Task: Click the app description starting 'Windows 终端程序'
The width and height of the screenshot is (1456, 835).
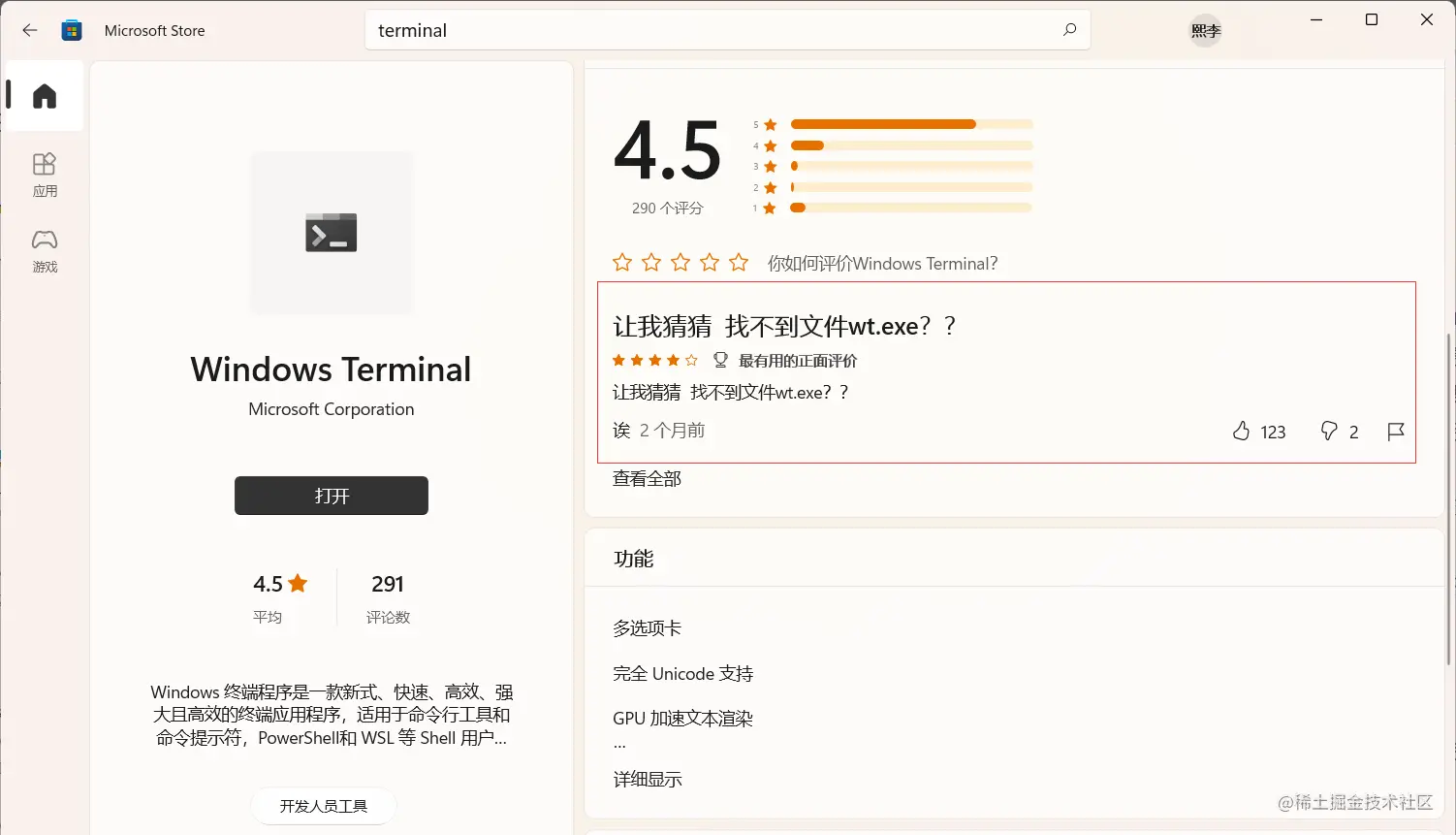Action: 332,716
